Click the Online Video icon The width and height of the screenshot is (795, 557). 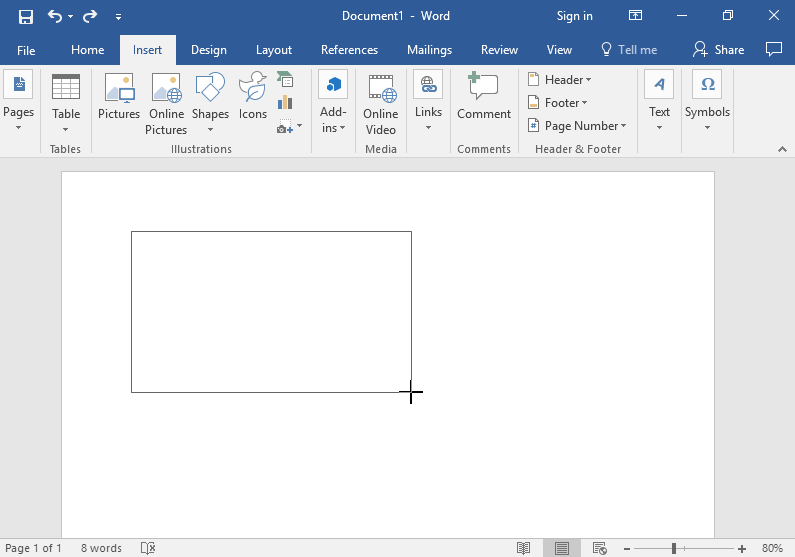[x=380, y=103]
